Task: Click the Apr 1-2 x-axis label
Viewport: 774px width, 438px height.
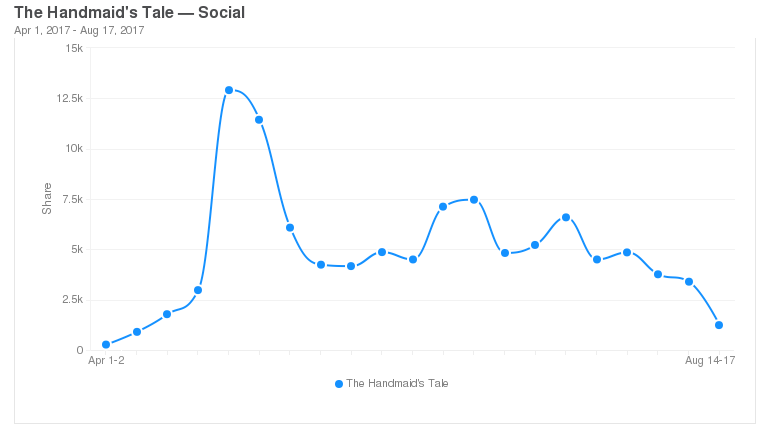Action: tap(106, 360)
